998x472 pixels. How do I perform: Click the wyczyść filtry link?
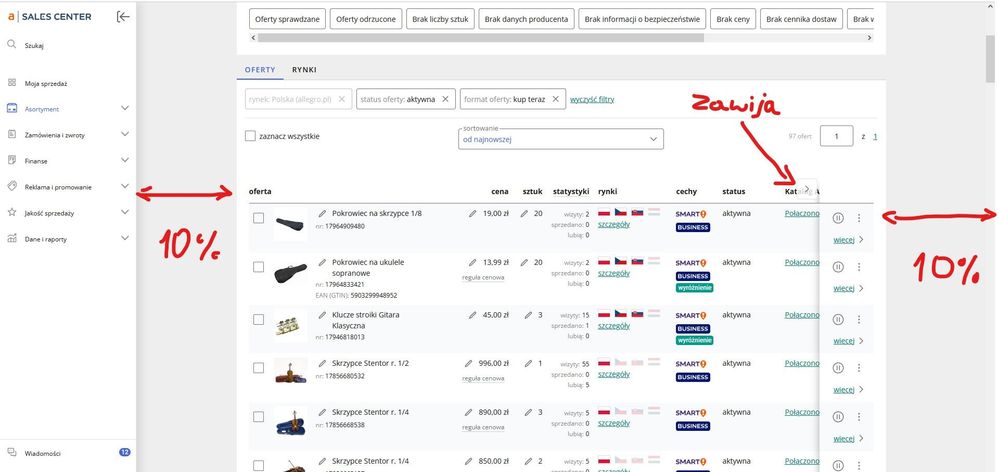click(591, 99)
